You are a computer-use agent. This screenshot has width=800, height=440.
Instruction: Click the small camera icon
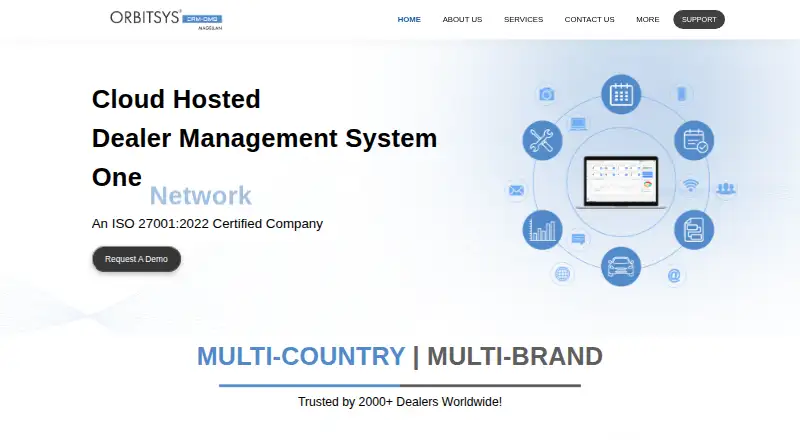[x=546, y=94]
